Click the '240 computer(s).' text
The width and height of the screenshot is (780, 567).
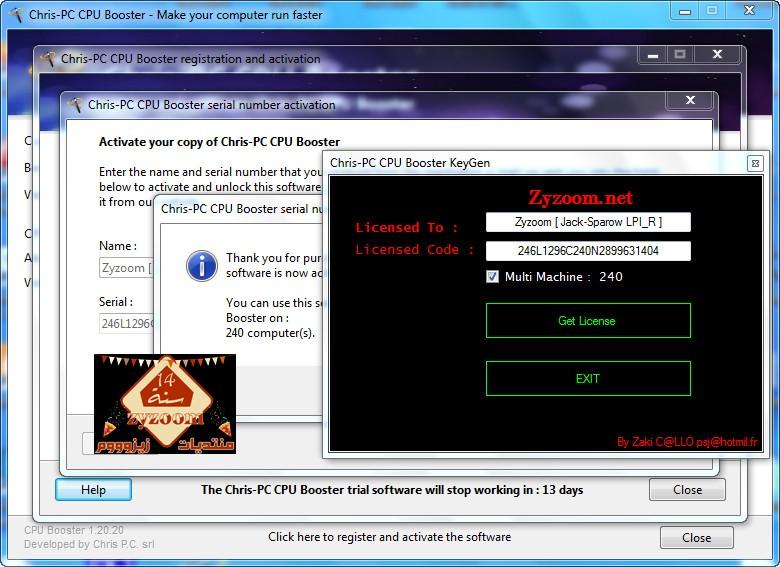click(270, 333)
